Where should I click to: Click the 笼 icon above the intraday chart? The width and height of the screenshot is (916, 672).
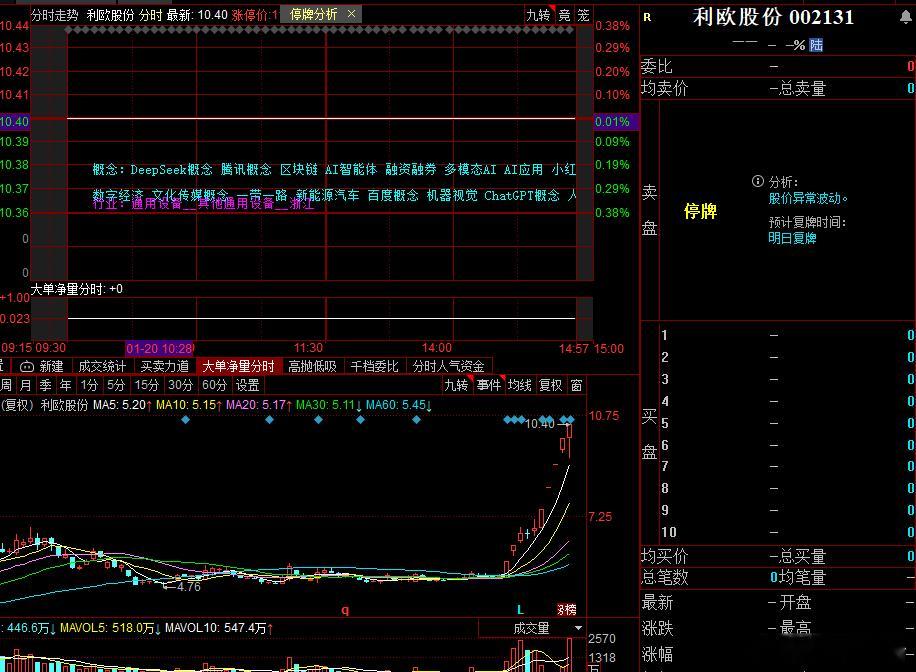[583, 15]
